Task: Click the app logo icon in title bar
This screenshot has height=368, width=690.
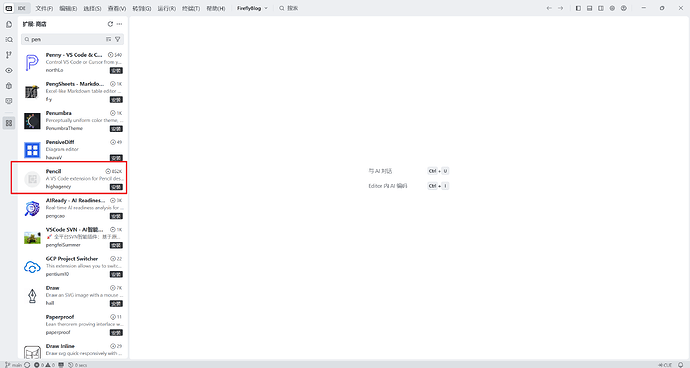Action: tap(9, 8)
